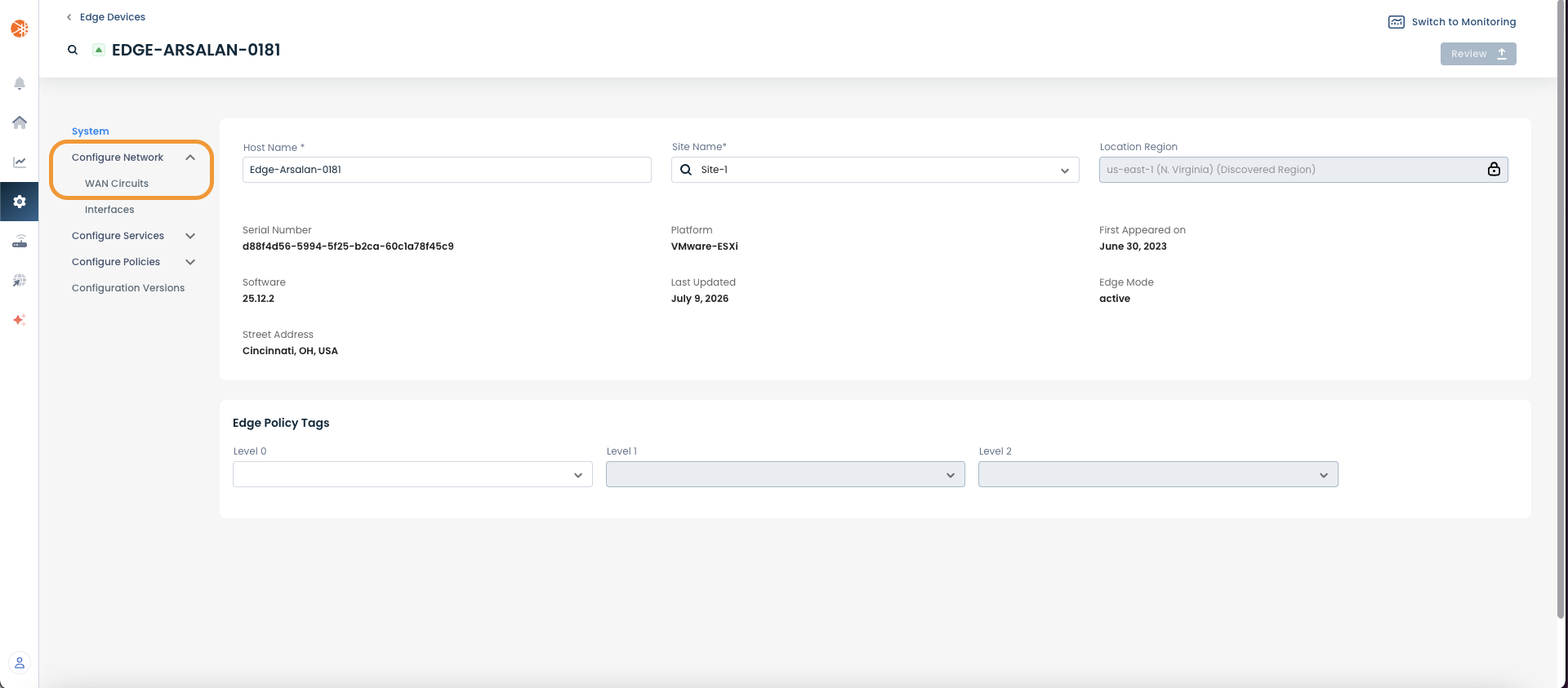The height and width of the screenshot is (688, 1568).
Task: Click the search magnifier beside device name
Action: [x=73, y=50]
